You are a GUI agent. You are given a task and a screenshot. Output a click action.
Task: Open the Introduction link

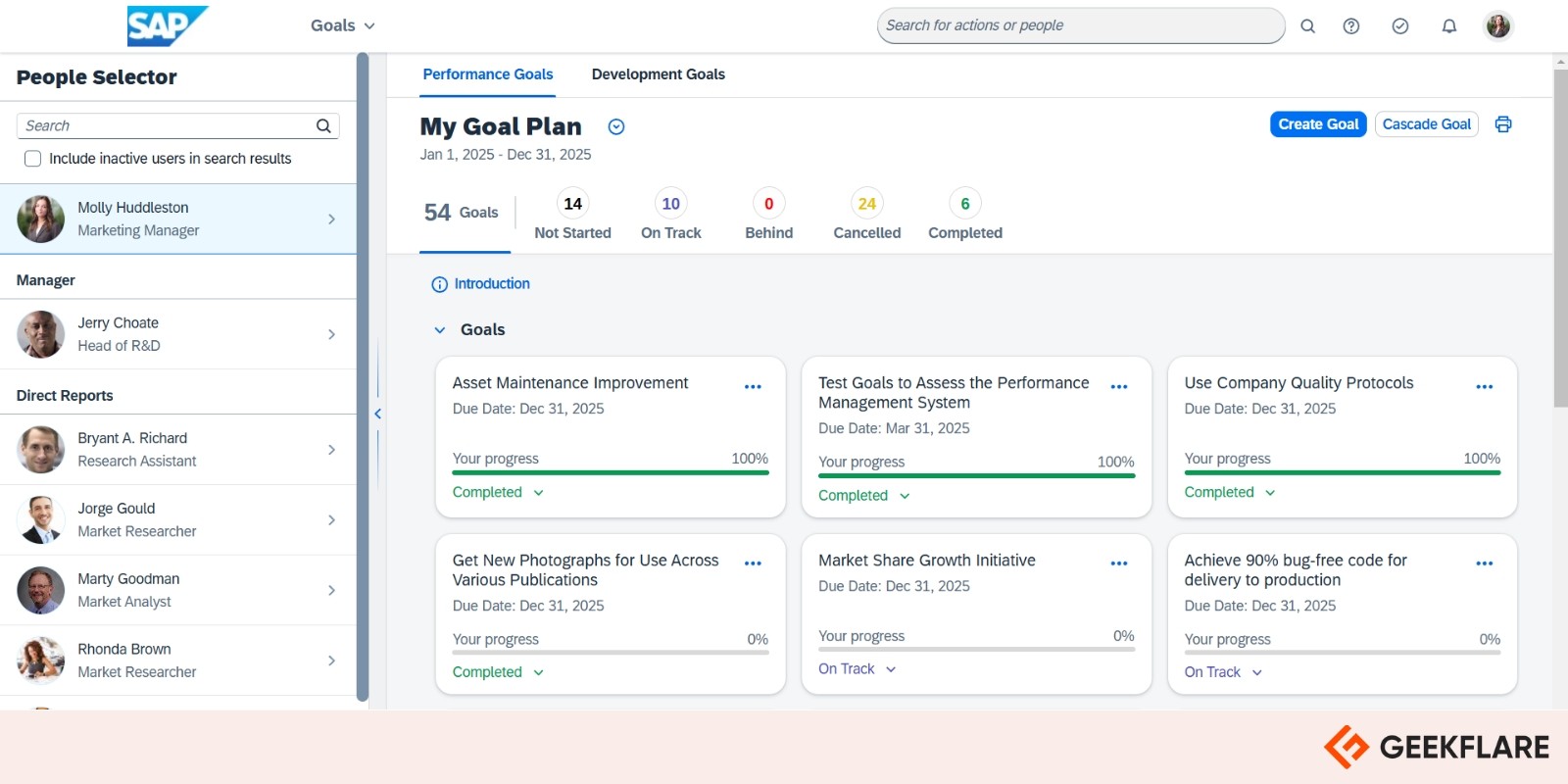point(492,284)
